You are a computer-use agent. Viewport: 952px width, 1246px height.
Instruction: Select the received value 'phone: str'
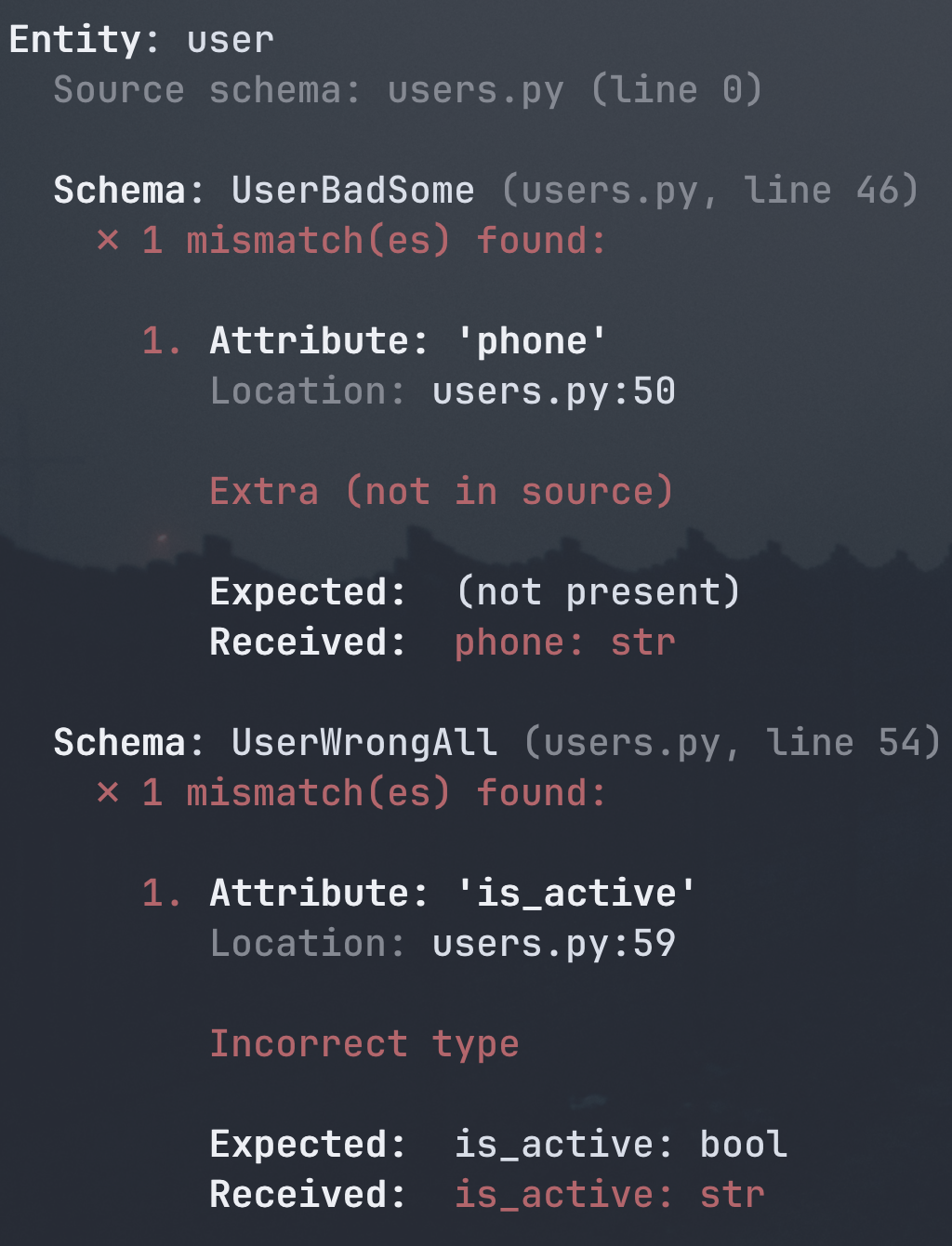[x=564, y=643]
